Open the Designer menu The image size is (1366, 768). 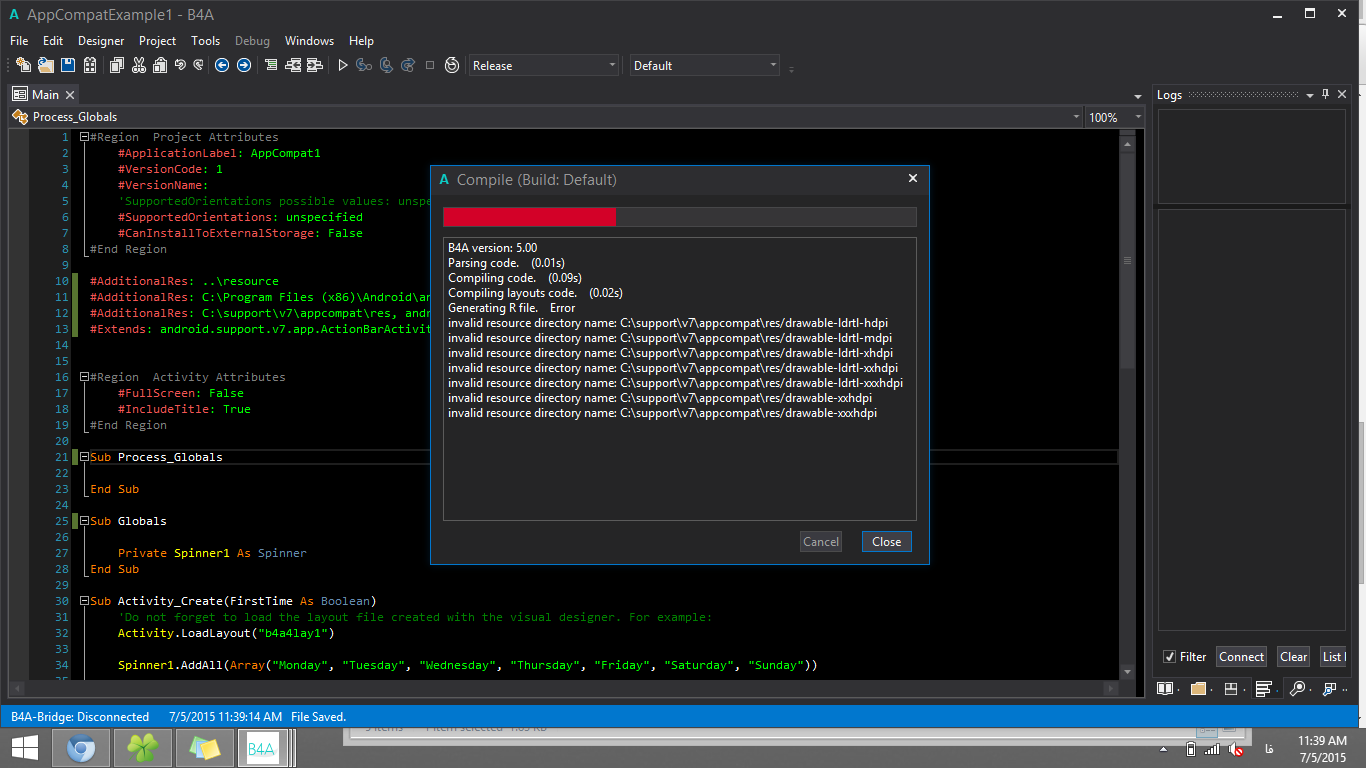coord(101,41)
